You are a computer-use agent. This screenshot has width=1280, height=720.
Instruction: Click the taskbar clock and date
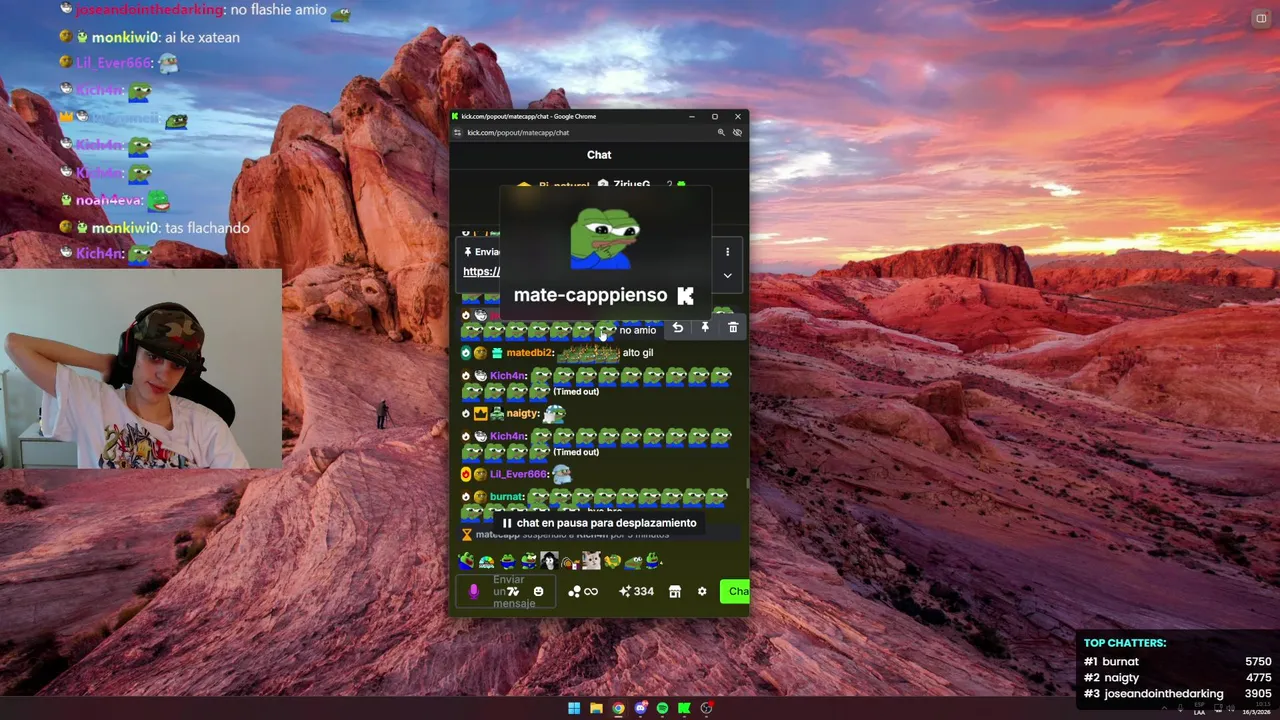1255,709
